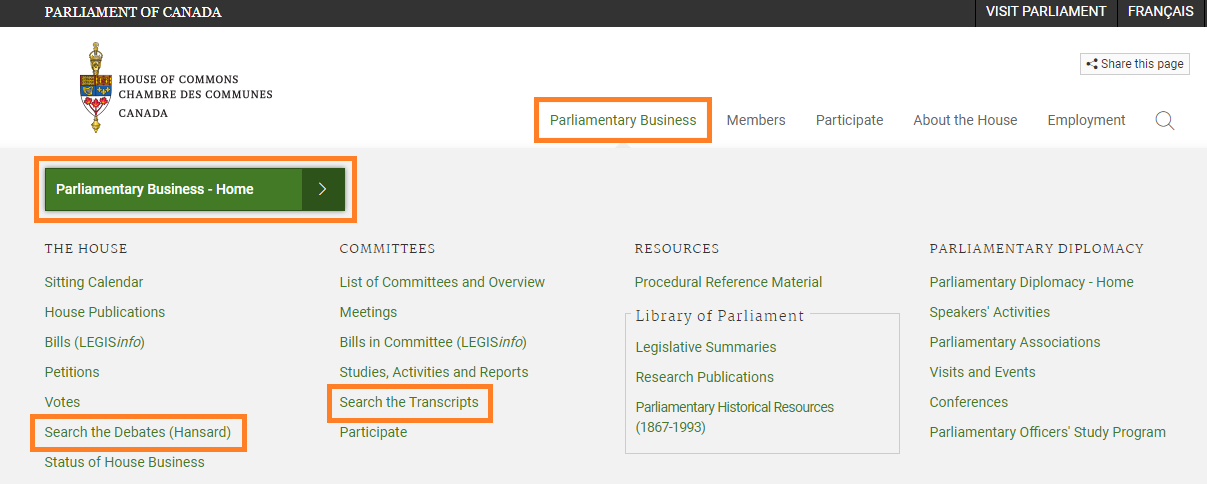This screenshot has height=484, width=1207.
Task: Click the arrow on Parliamentary Business - Home button
Action: [323, 189]
